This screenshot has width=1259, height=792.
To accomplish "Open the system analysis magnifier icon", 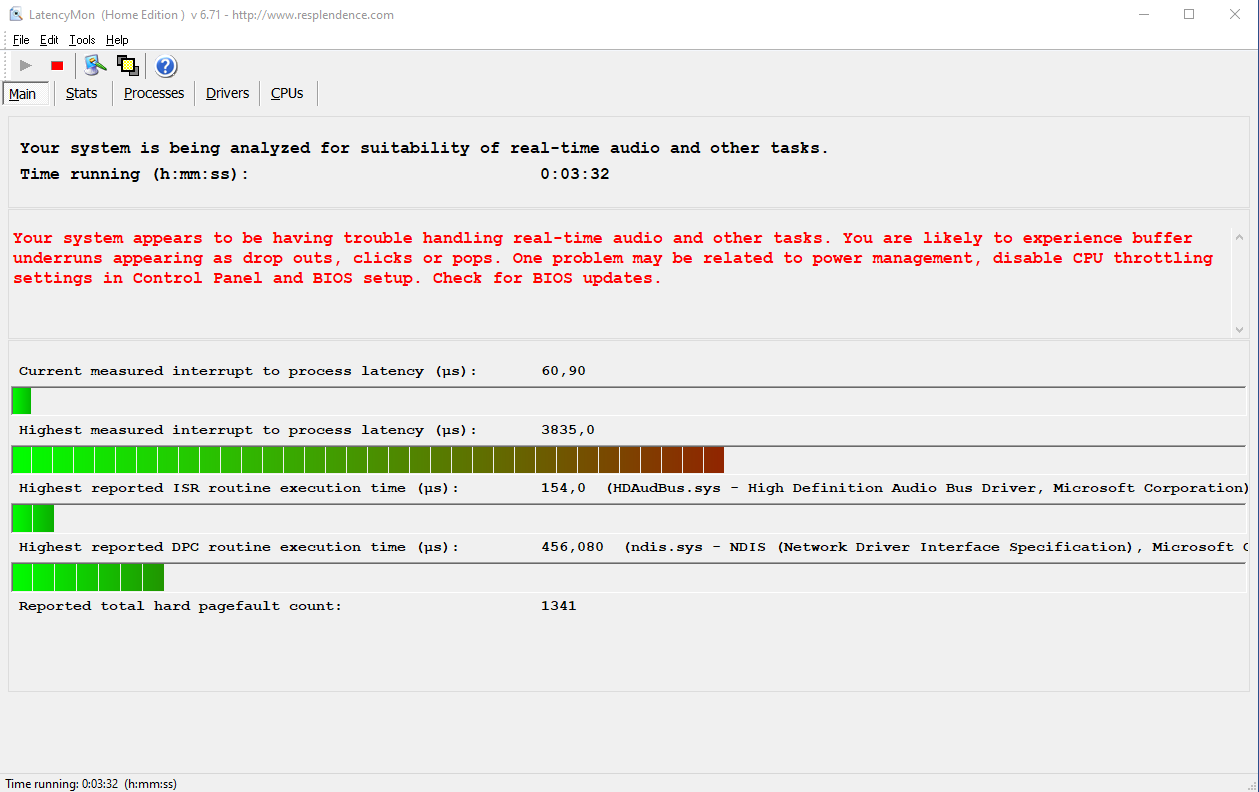I will click(95, 66).
